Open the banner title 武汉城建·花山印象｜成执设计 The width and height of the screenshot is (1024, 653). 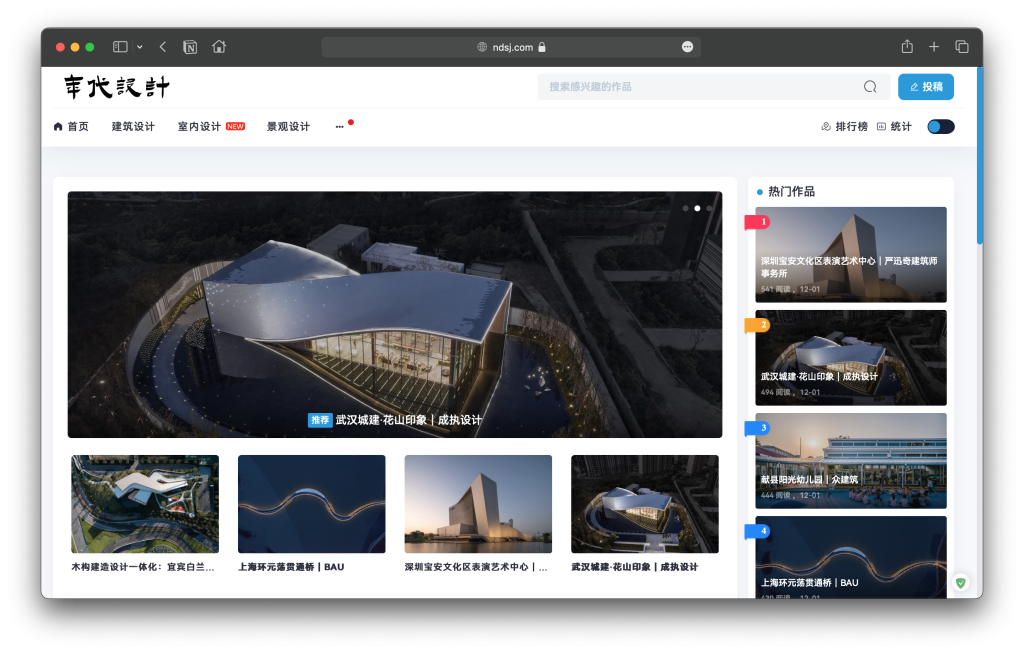[409, 420]
